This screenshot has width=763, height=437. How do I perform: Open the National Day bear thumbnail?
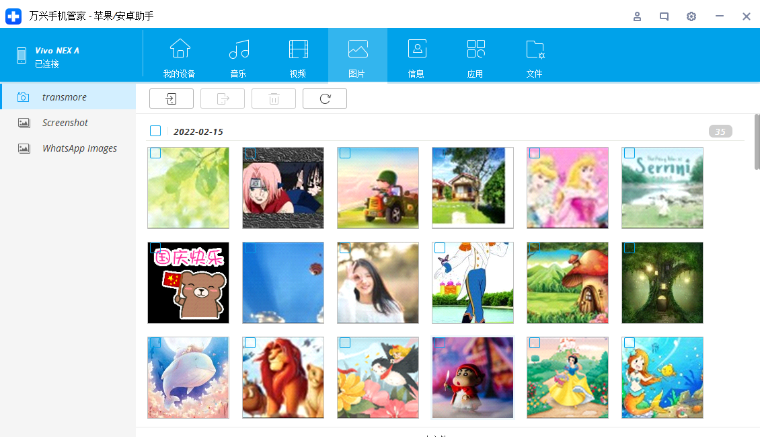click(188, 283)
